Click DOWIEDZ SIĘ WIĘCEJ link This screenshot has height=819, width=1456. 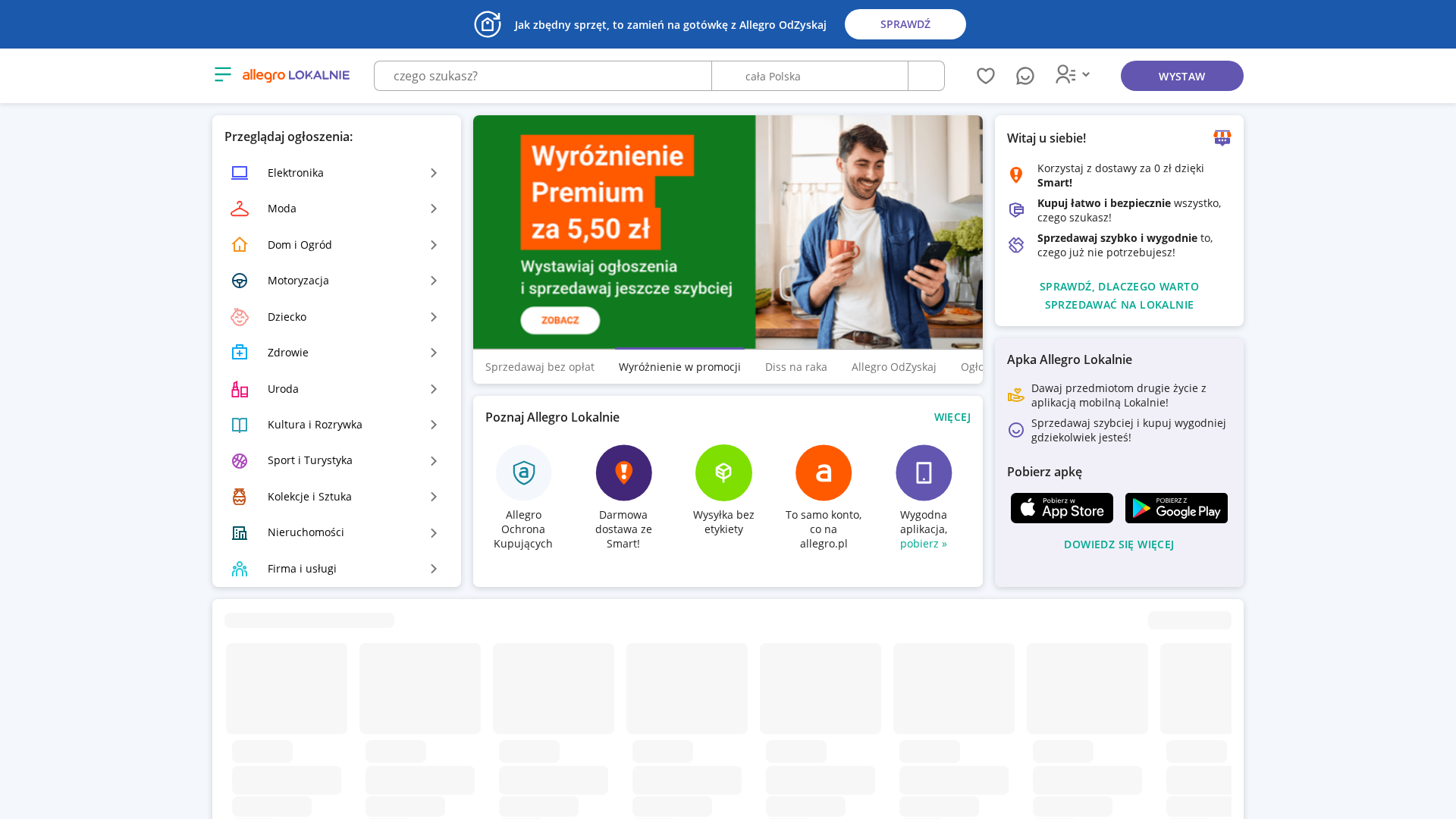click(x=1119, y=544)
